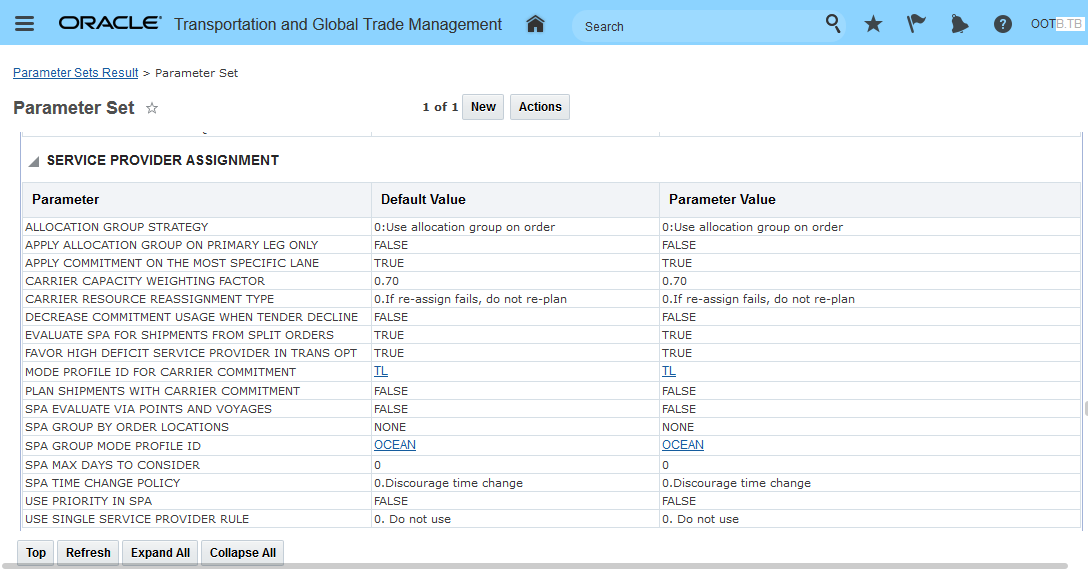
Task: Open the flags icon in header
Action: [x=916, y=24]
